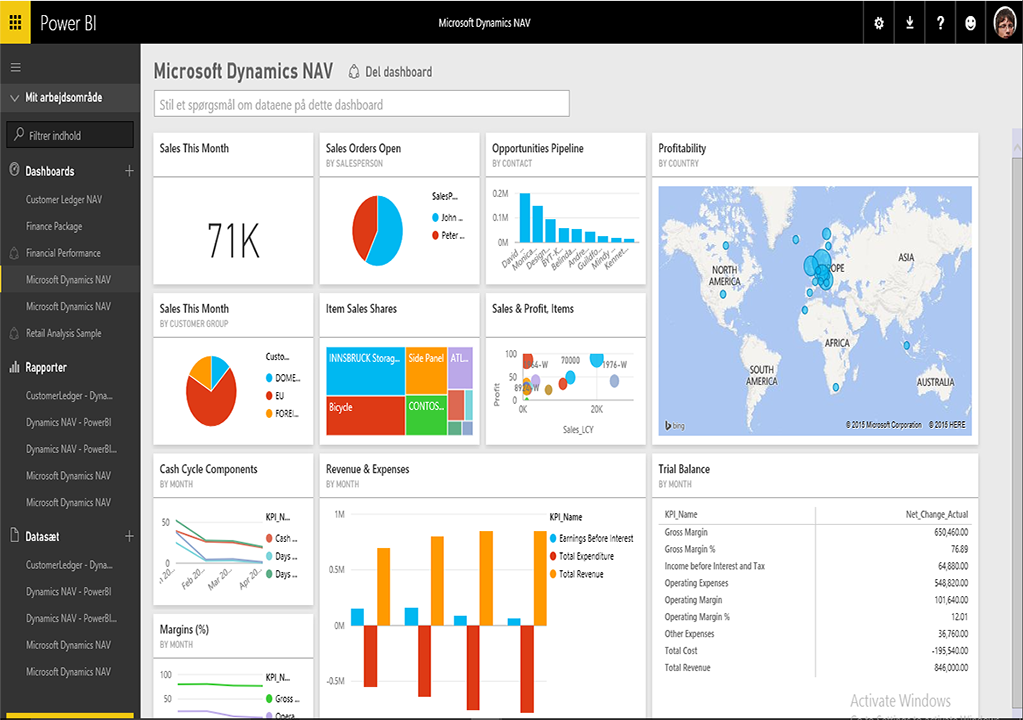Click the Trial Balance tile title
Image resolution: width=1023 pixels, height=720 pixels.
pos(684,469)
